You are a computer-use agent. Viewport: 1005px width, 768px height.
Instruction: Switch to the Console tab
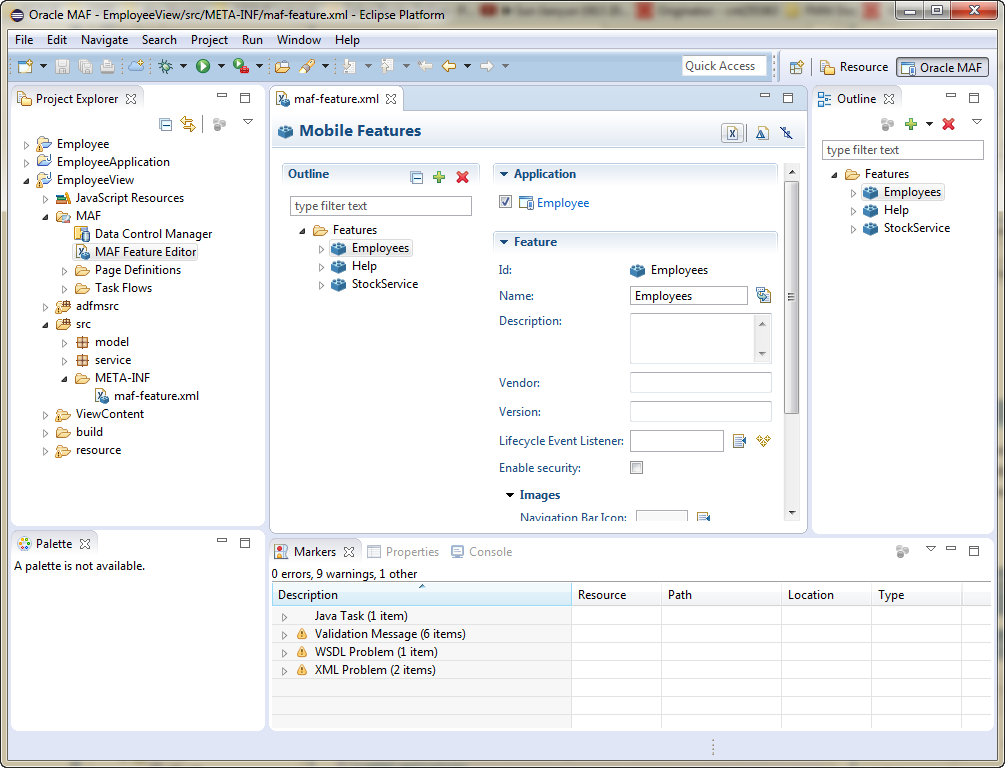(481, 552)
